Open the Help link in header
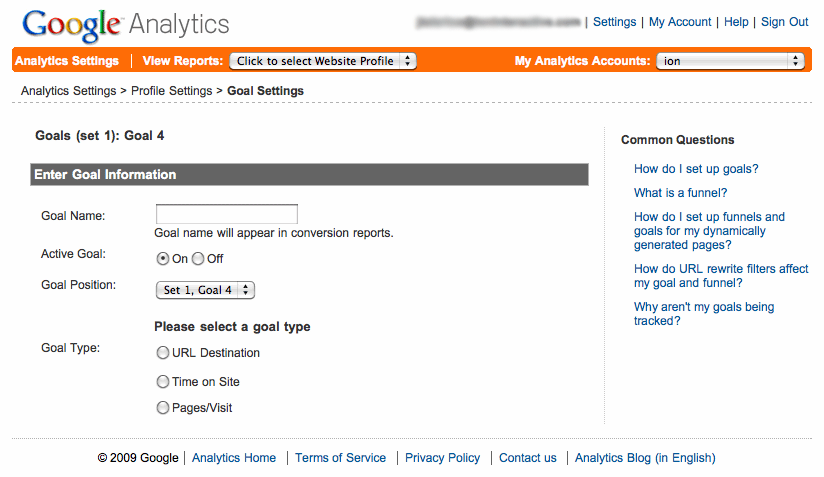This screenshot has height=477, width=824. [736, 22]
